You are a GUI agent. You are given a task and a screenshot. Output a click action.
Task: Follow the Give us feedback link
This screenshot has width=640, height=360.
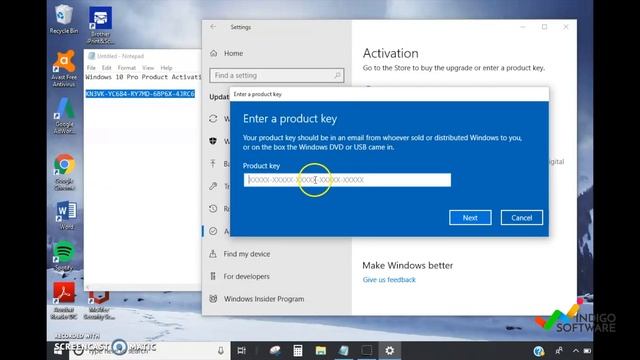pos(389,280)
